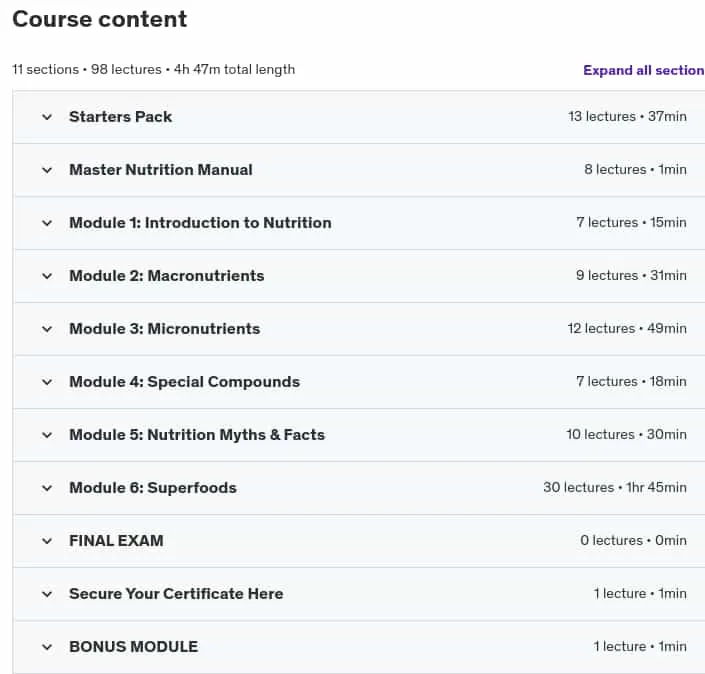Expand Module 6 Superfoods chevron

47,489
